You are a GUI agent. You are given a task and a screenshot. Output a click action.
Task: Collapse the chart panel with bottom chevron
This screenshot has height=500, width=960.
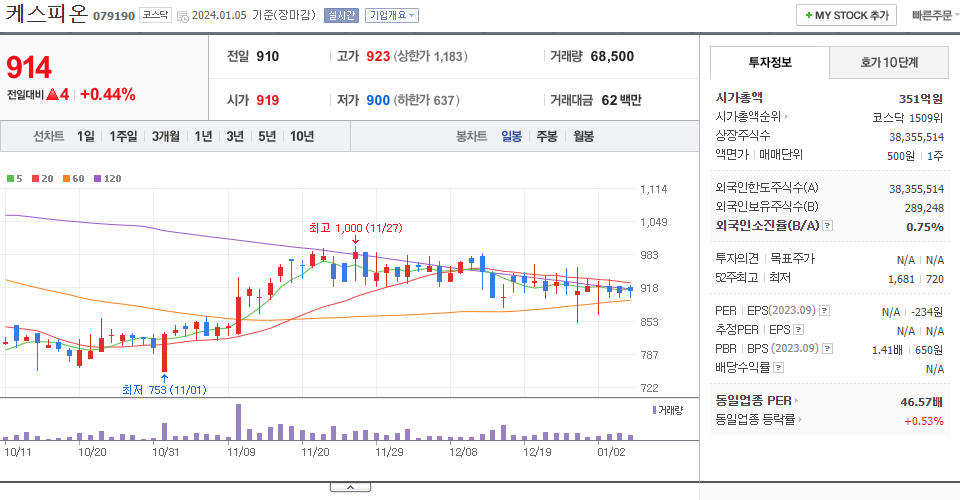coord(350,487)
